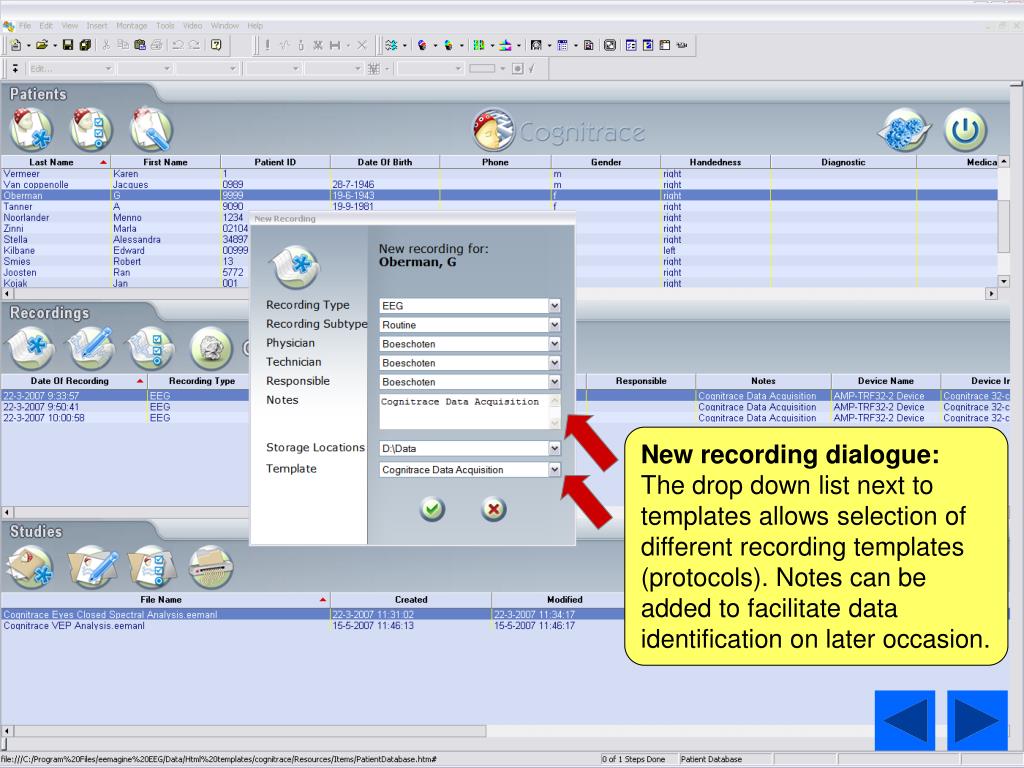Click the edit study pencil icon
This screenshot has width=1024, height=768.
point(91,567)
